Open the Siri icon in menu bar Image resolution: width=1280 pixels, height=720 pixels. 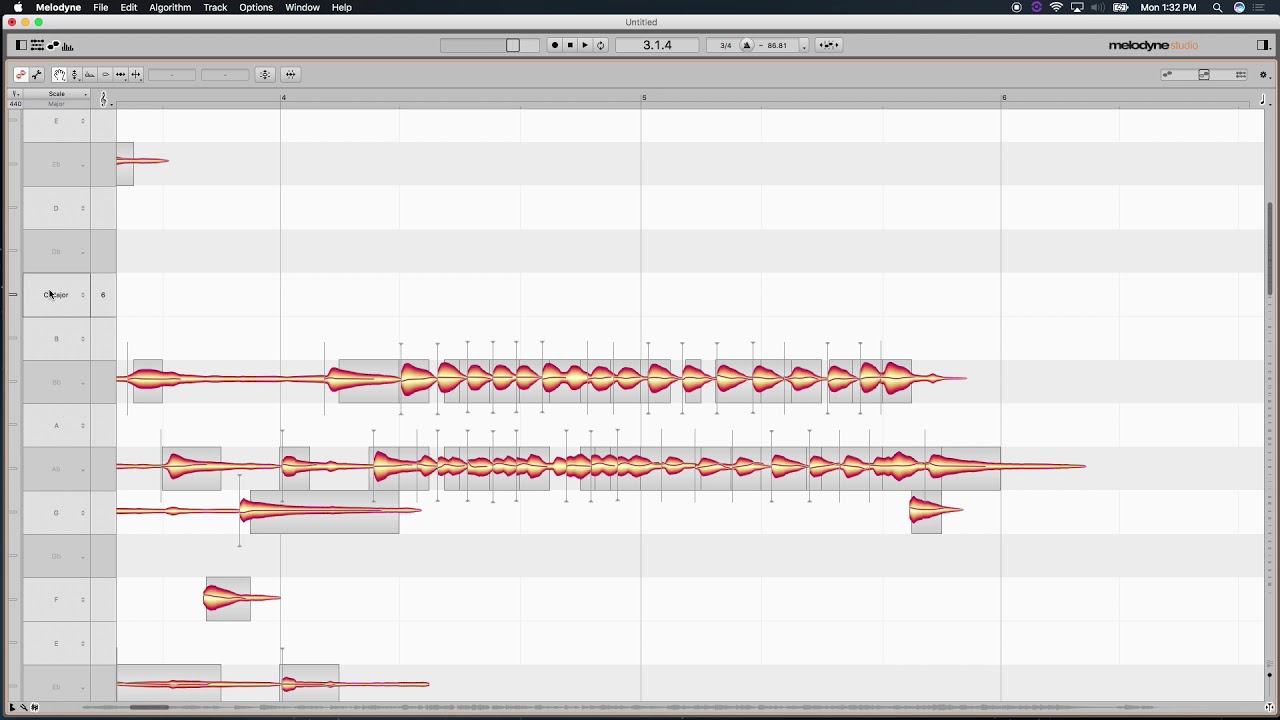pyautogui.click(x=1239, y=7)
